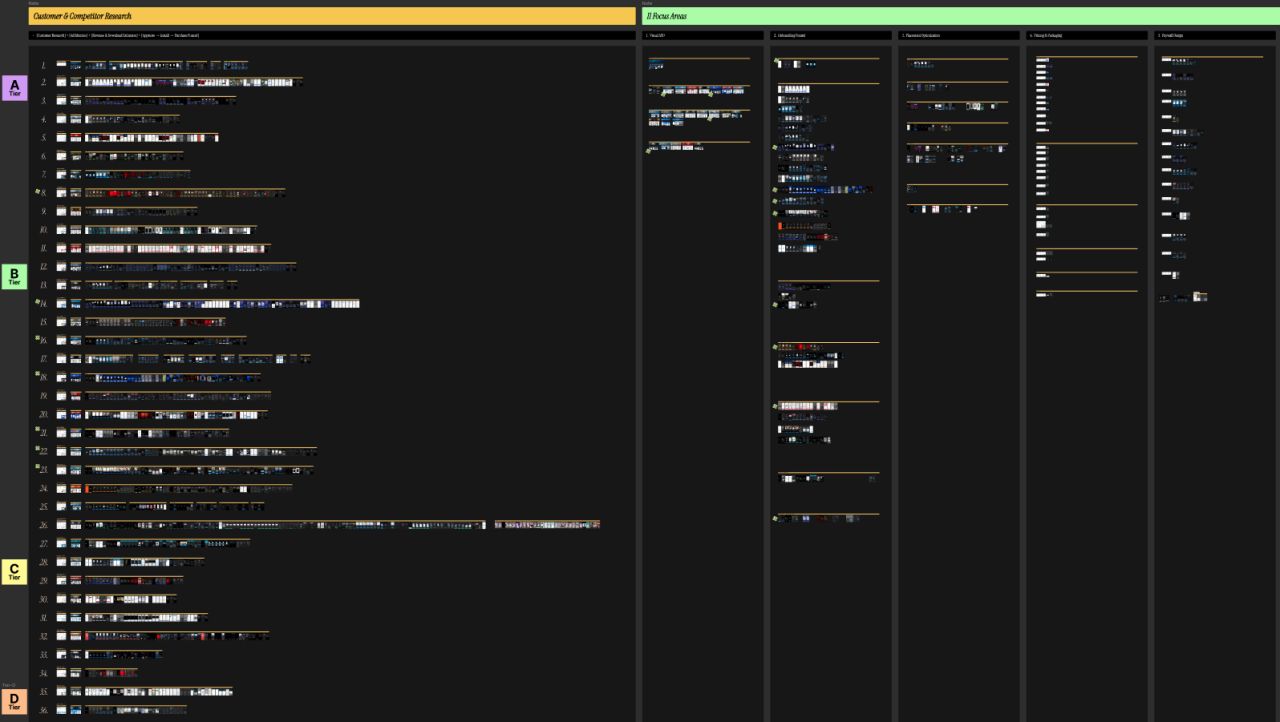Viewport: 1280px width, 722px height.
Task: Click row number 20 in research list
Action: (44, 414)
